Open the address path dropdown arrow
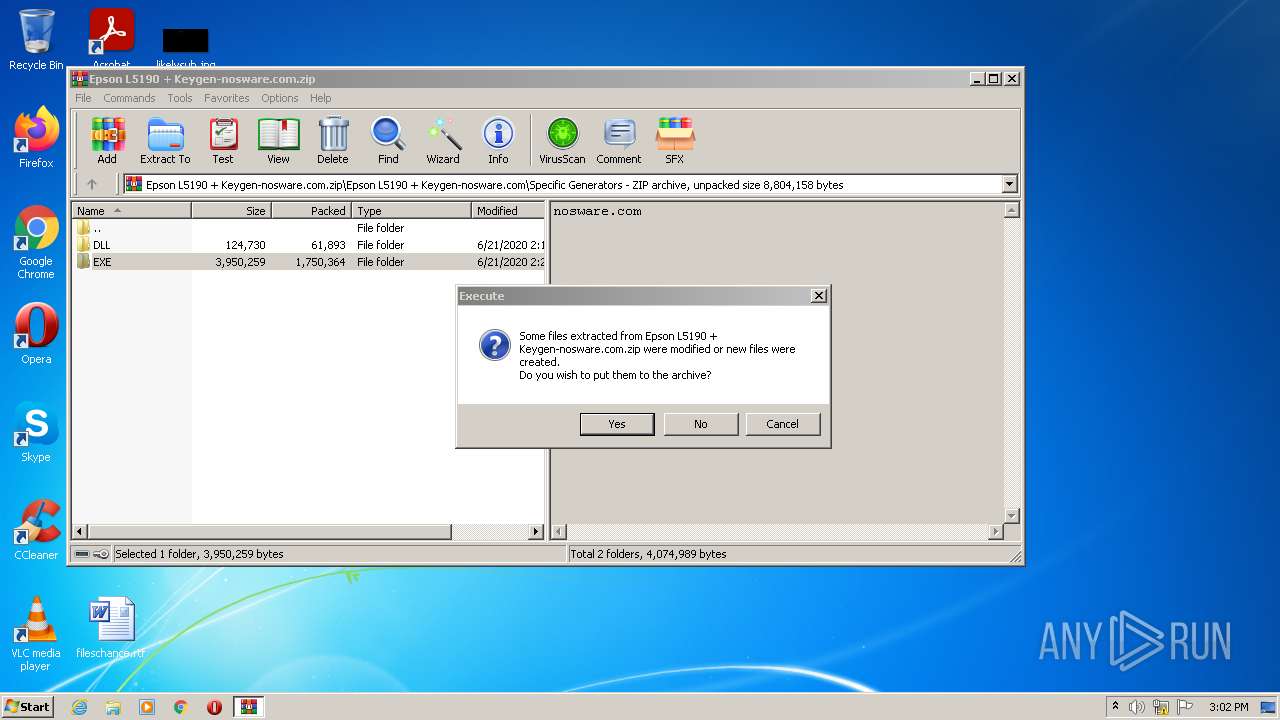This screenshot has width=1280, height=720. 1009,184
